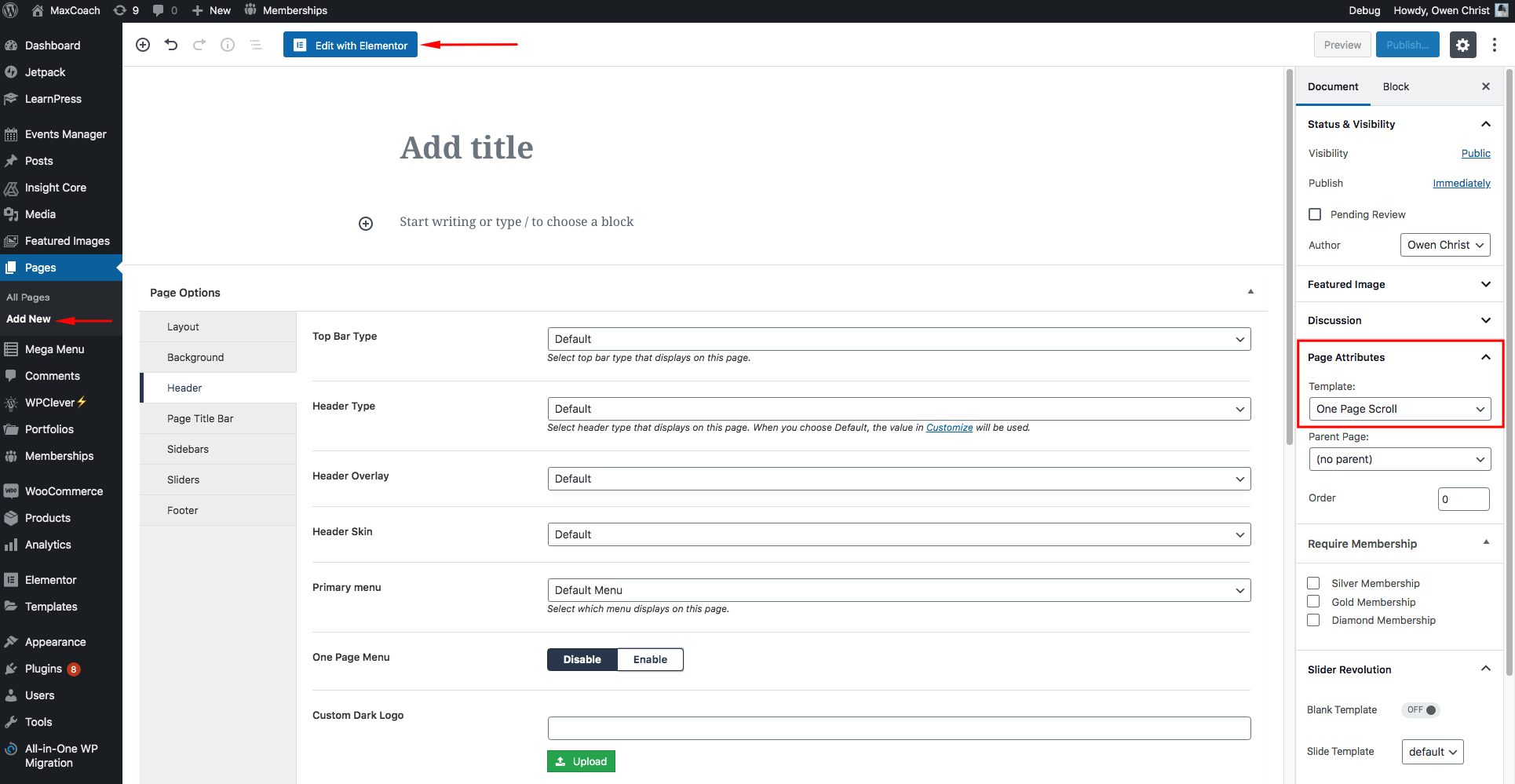Select the Background page options tab

point(218,357)
